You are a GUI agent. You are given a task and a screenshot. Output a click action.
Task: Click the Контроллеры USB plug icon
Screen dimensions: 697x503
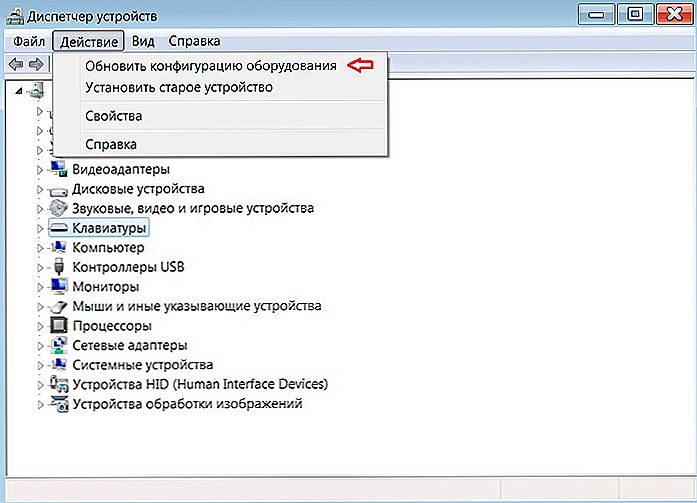(x=59, y=267)
